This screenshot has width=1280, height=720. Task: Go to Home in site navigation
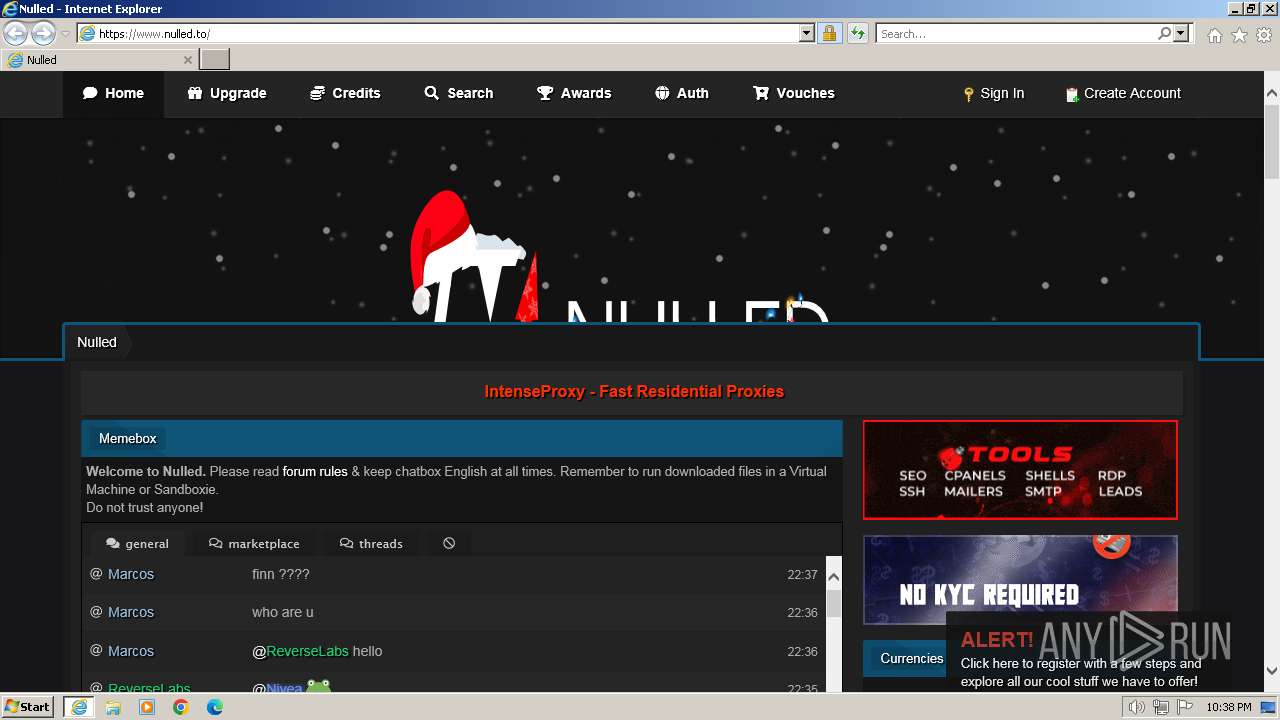113,93
